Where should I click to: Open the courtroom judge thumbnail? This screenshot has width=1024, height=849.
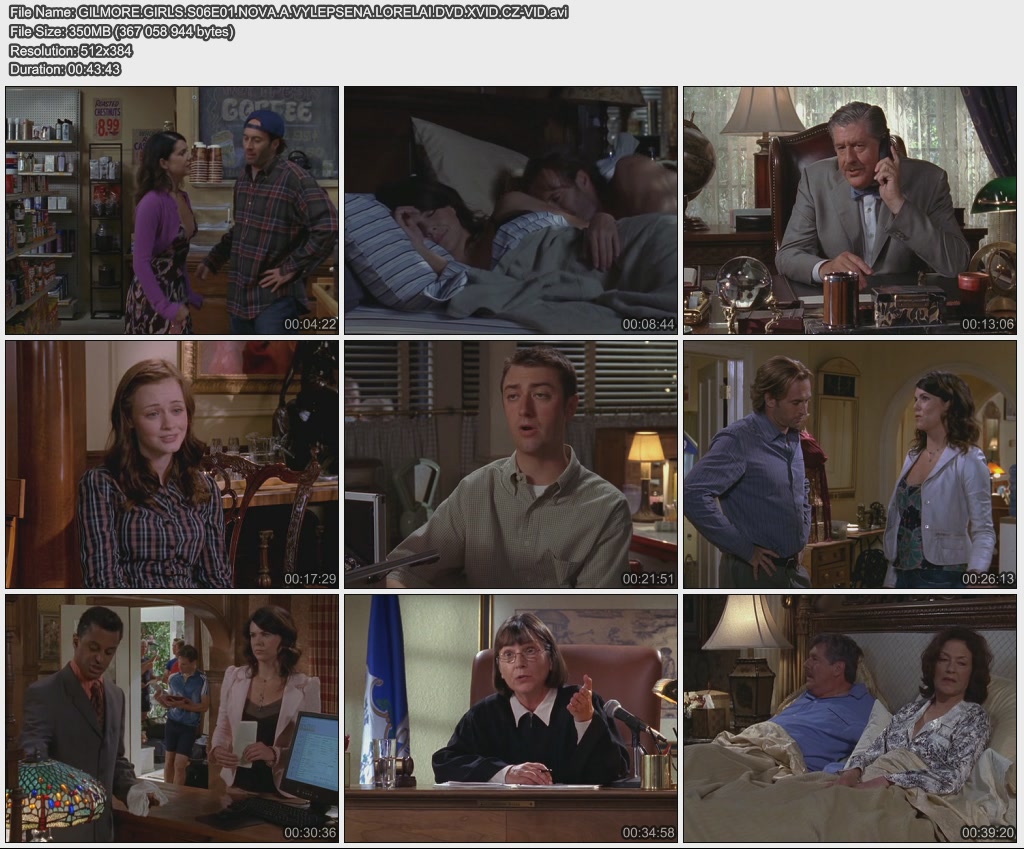coord(510,718)
